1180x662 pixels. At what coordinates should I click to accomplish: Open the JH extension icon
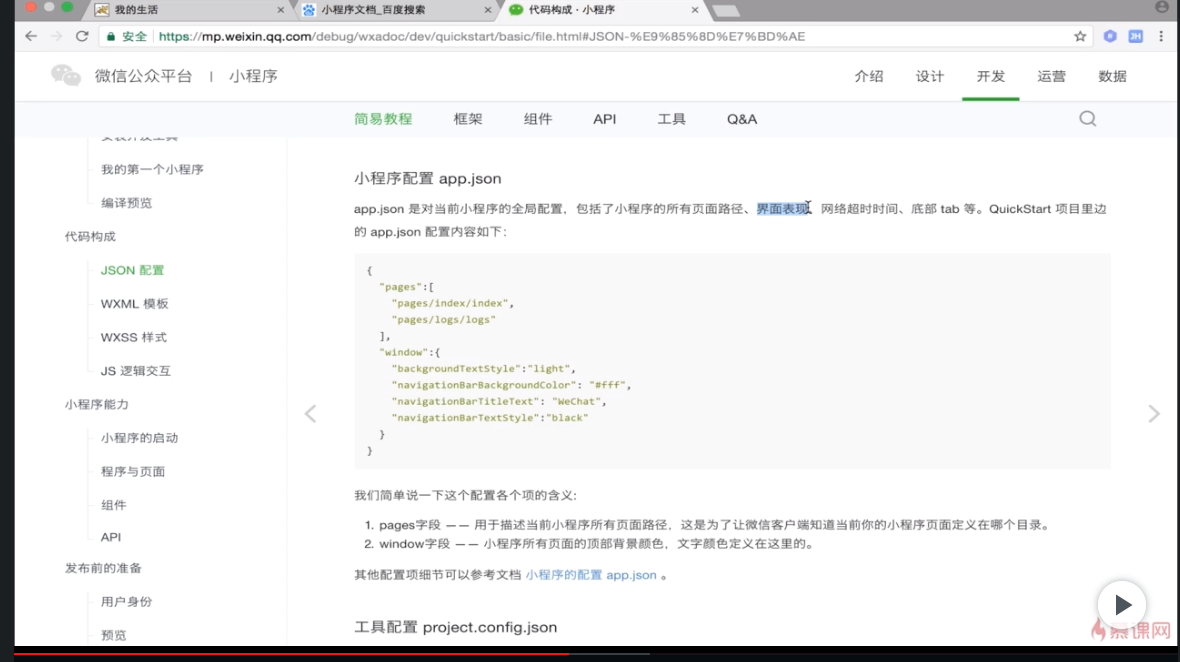point(1136,36)
